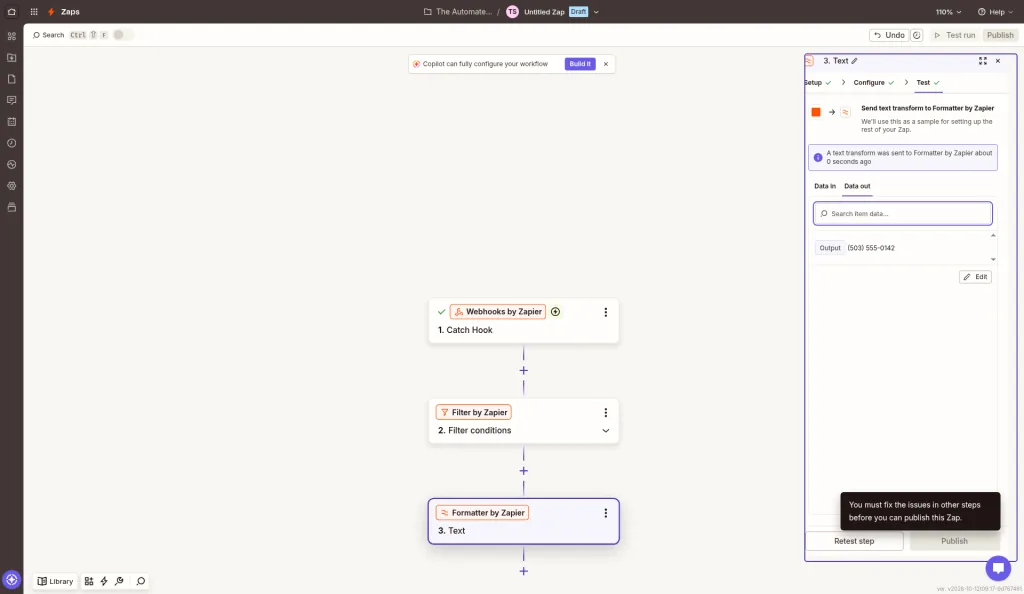Open the calendar icon in left sidebar
This screenshot has height=594, width=1024.
pyautogui.click(x=11, y=122)
